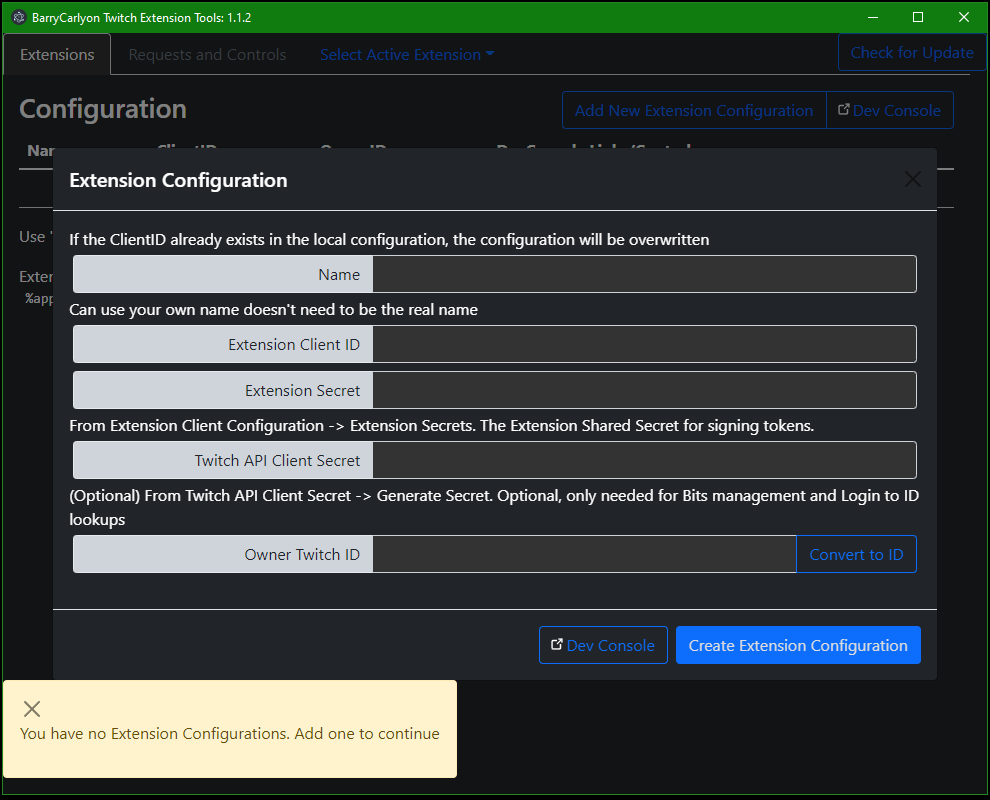Click Convert to ID button
990x800 pixels.
[x=856, y=554]
